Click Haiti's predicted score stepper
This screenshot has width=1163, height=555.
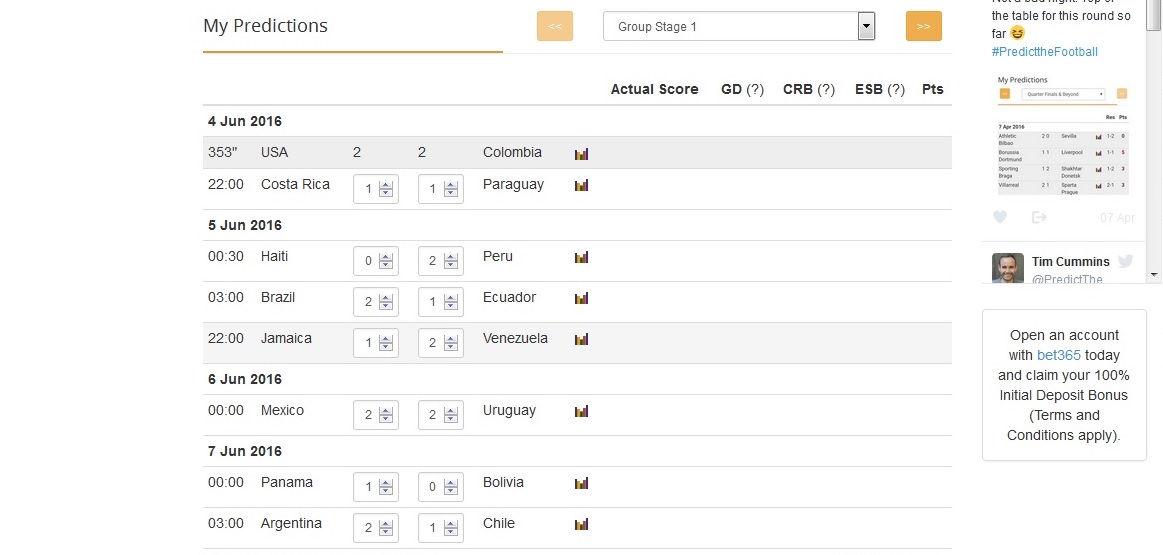pos(386,261)
